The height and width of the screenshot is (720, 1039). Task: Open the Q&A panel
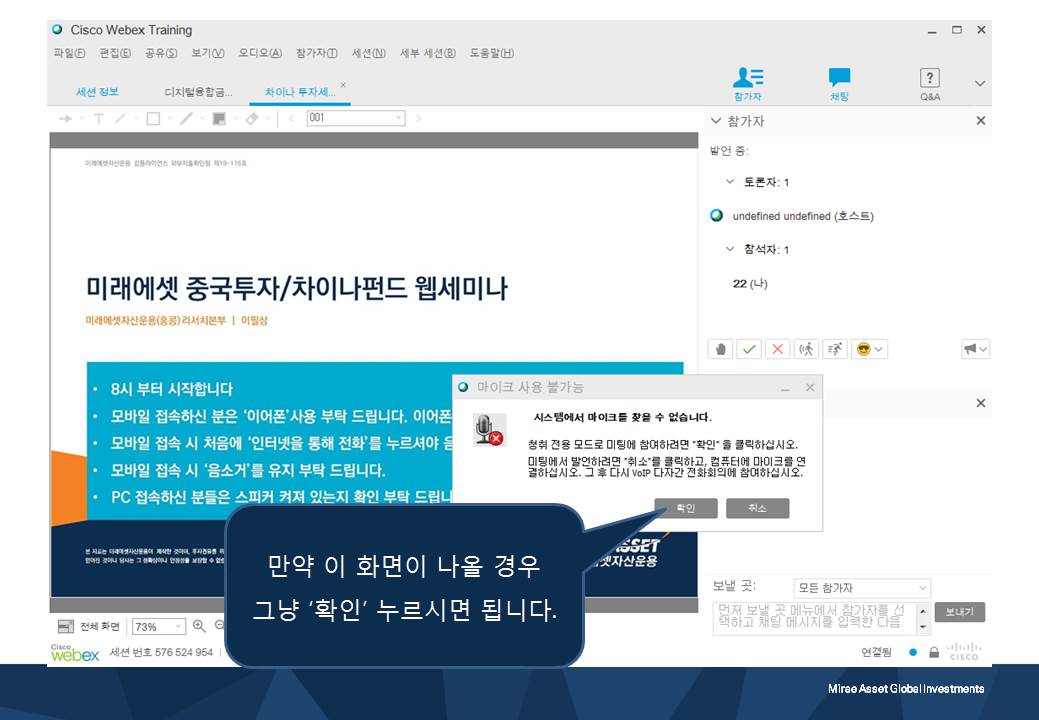(929, 84)
